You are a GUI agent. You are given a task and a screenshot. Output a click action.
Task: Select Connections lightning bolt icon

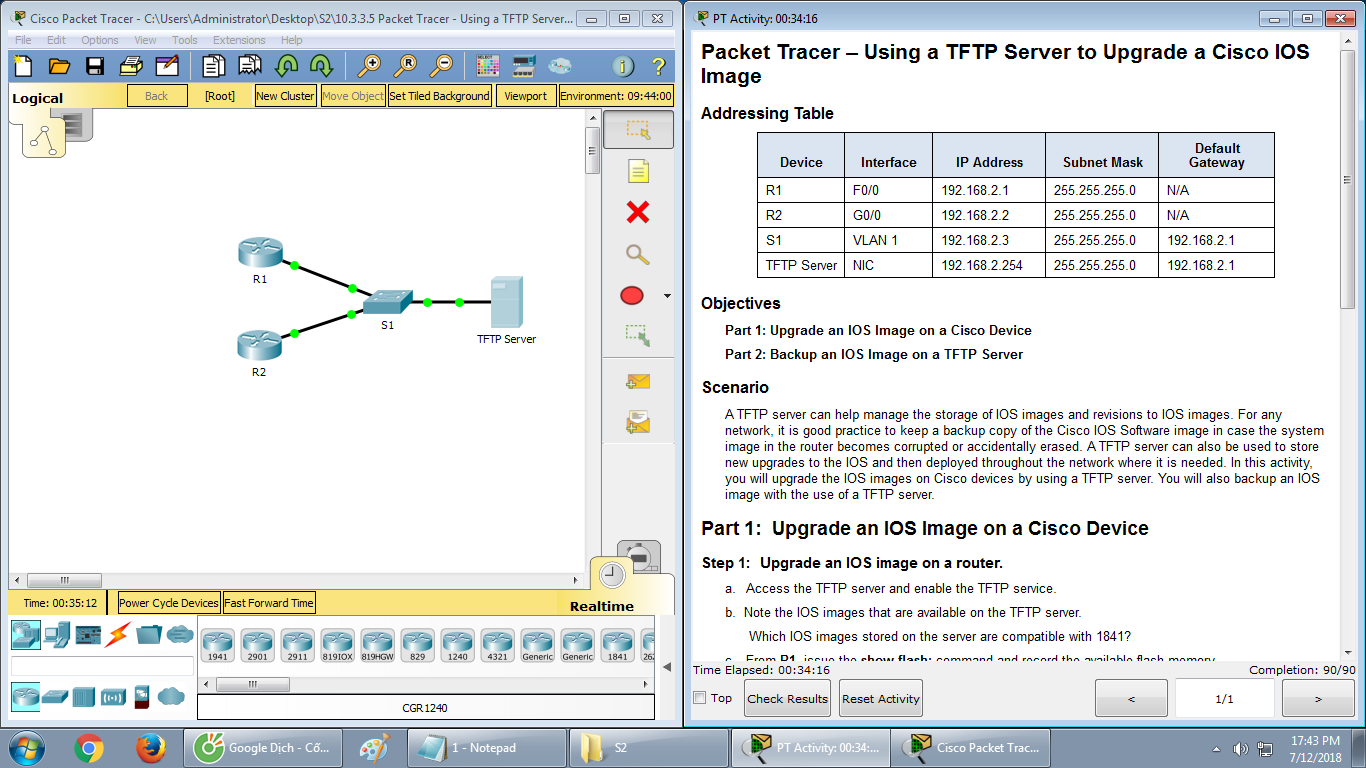pos(118,634)
